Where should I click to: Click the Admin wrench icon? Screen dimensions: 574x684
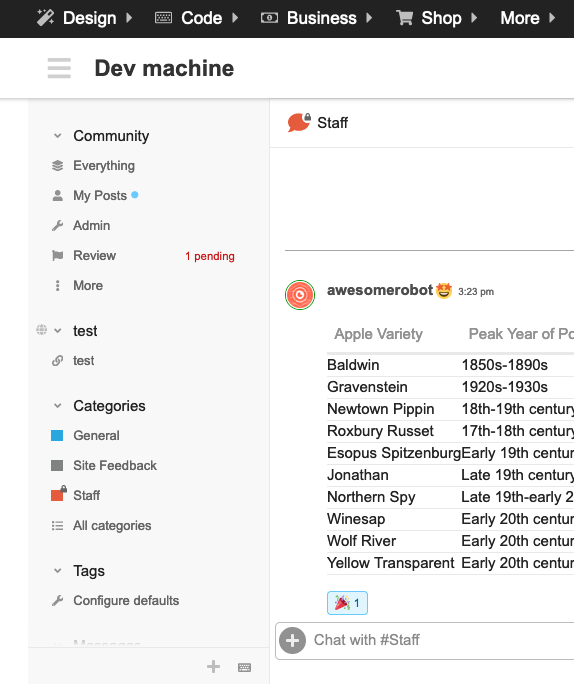(58, 226)
